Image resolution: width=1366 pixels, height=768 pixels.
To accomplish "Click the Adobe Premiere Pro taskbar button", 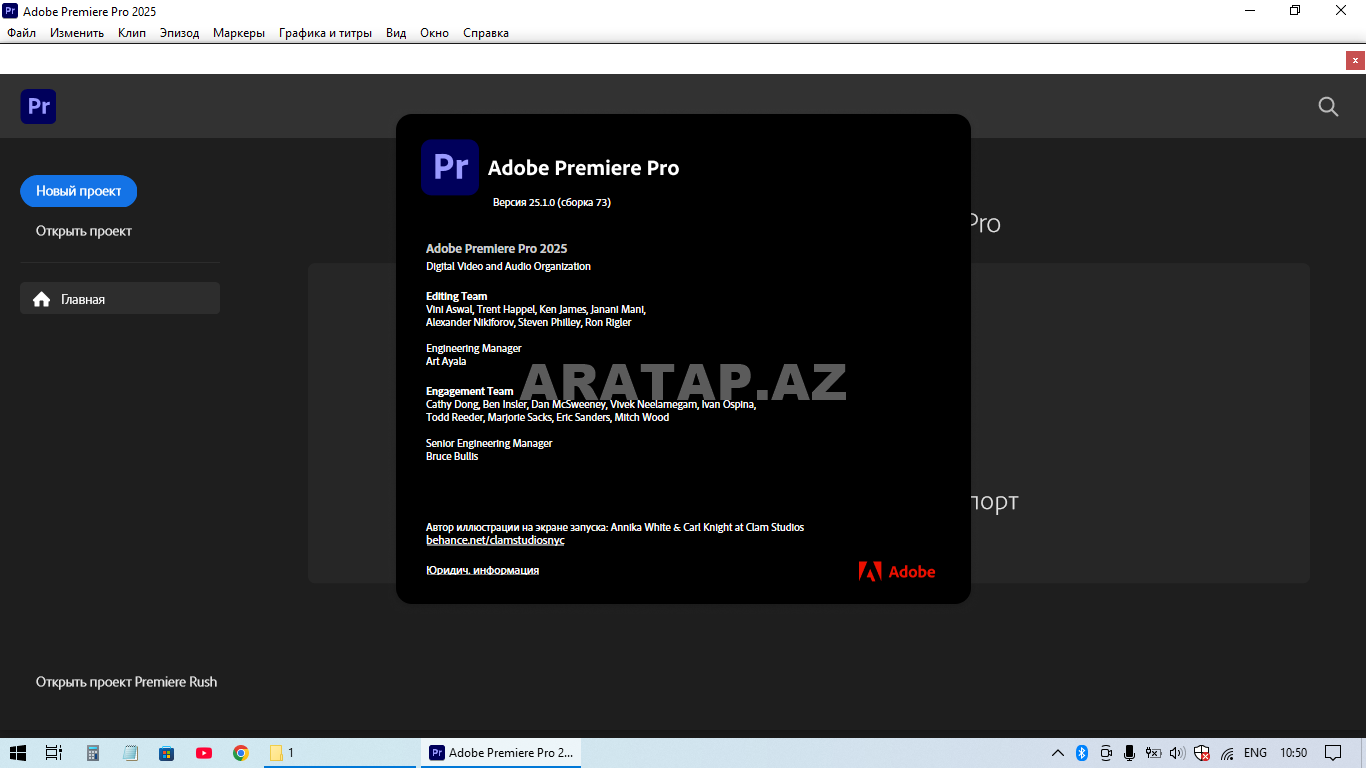I will (501, 753).
